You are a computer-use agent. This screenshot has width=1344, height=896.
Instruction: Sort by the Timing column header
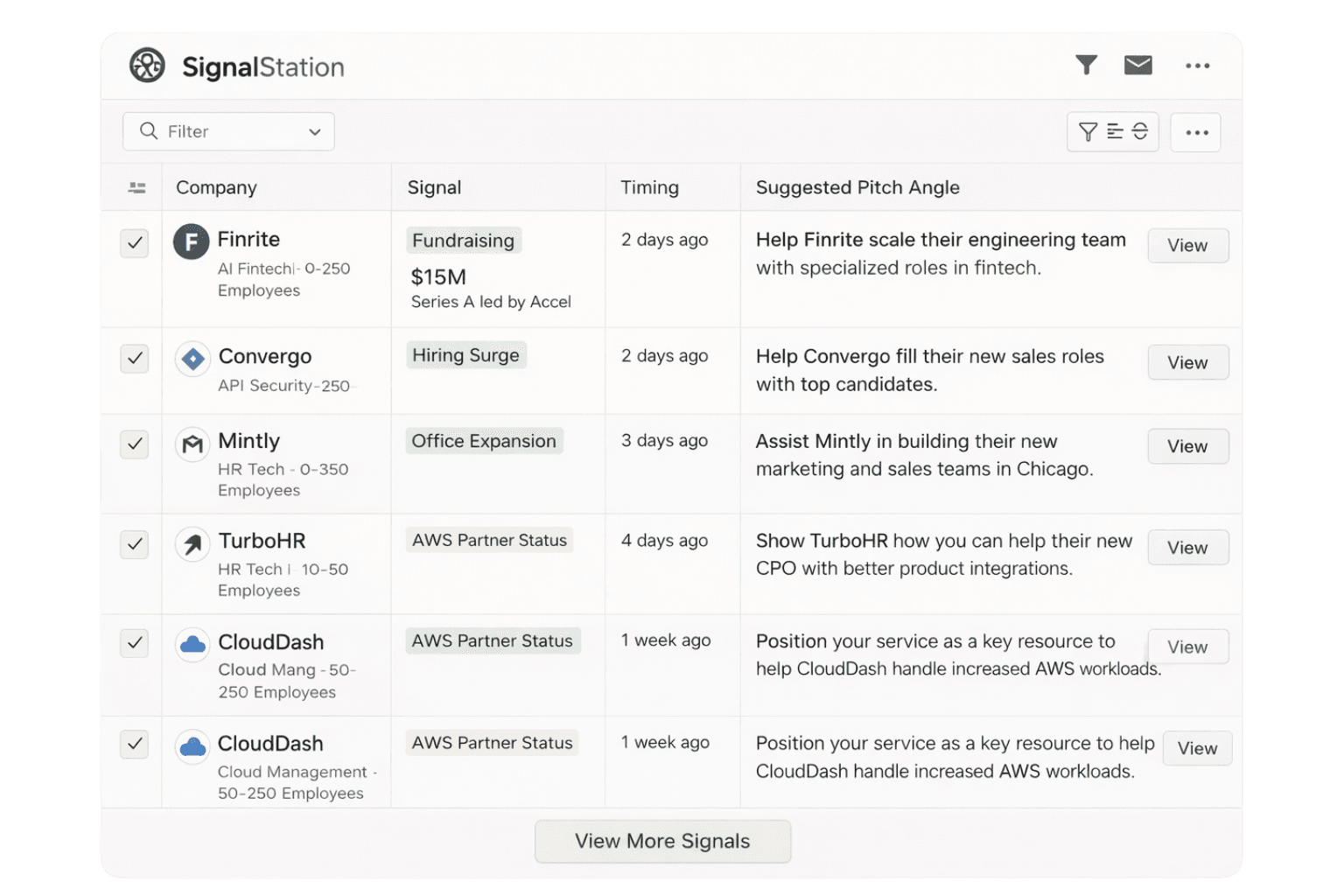click(x=649, y=187)
